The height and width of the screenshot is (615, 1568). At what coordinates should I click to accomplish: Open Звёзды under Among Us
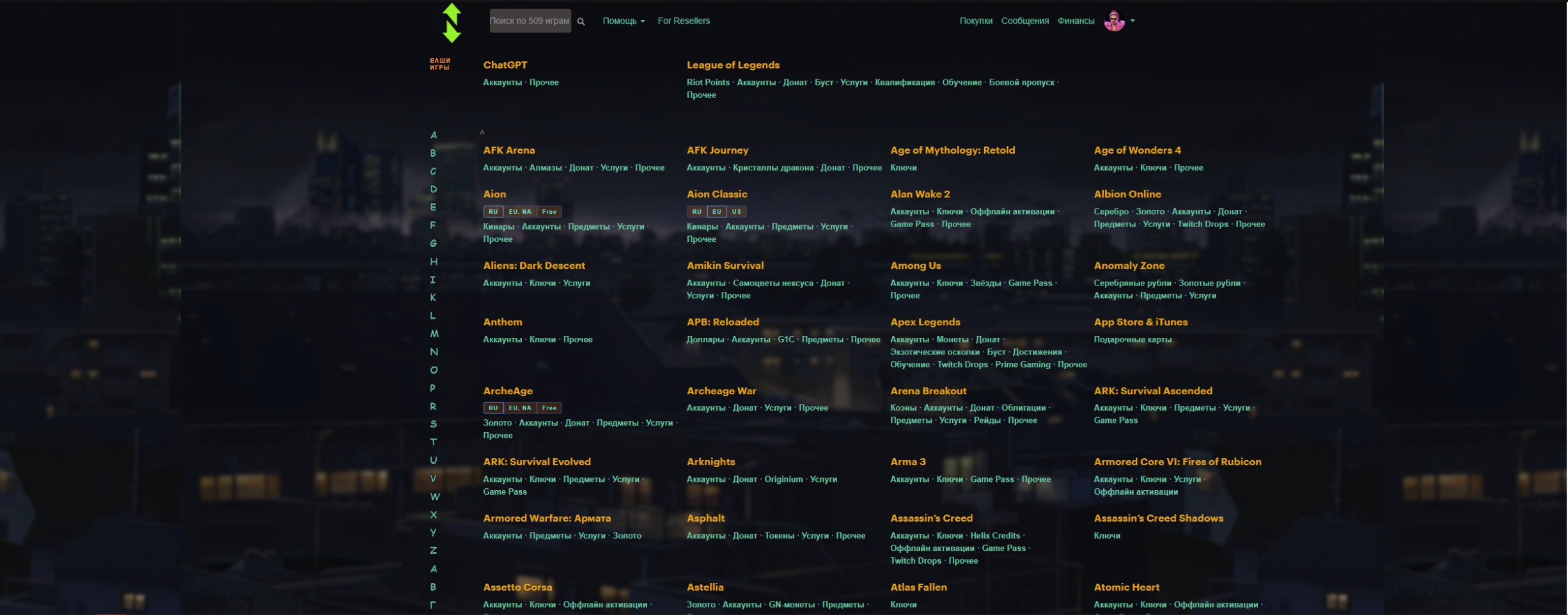click(985, 283)
